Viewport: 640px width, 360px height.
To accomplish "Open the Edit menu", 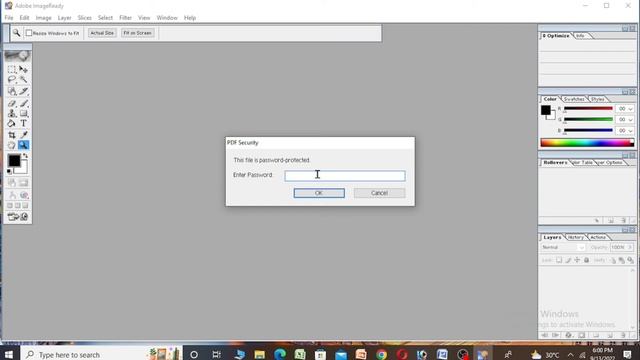I will 24,18.
